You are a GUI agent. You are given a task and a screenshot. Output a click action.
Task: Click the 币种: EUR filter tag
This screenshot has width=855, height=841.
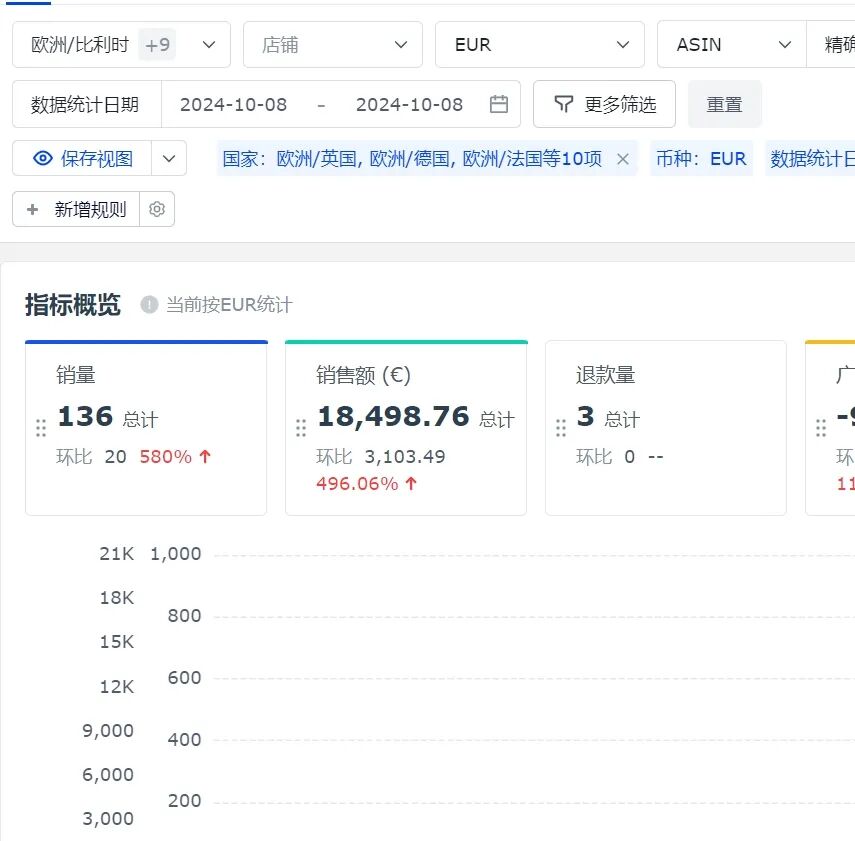click(701, 158)
